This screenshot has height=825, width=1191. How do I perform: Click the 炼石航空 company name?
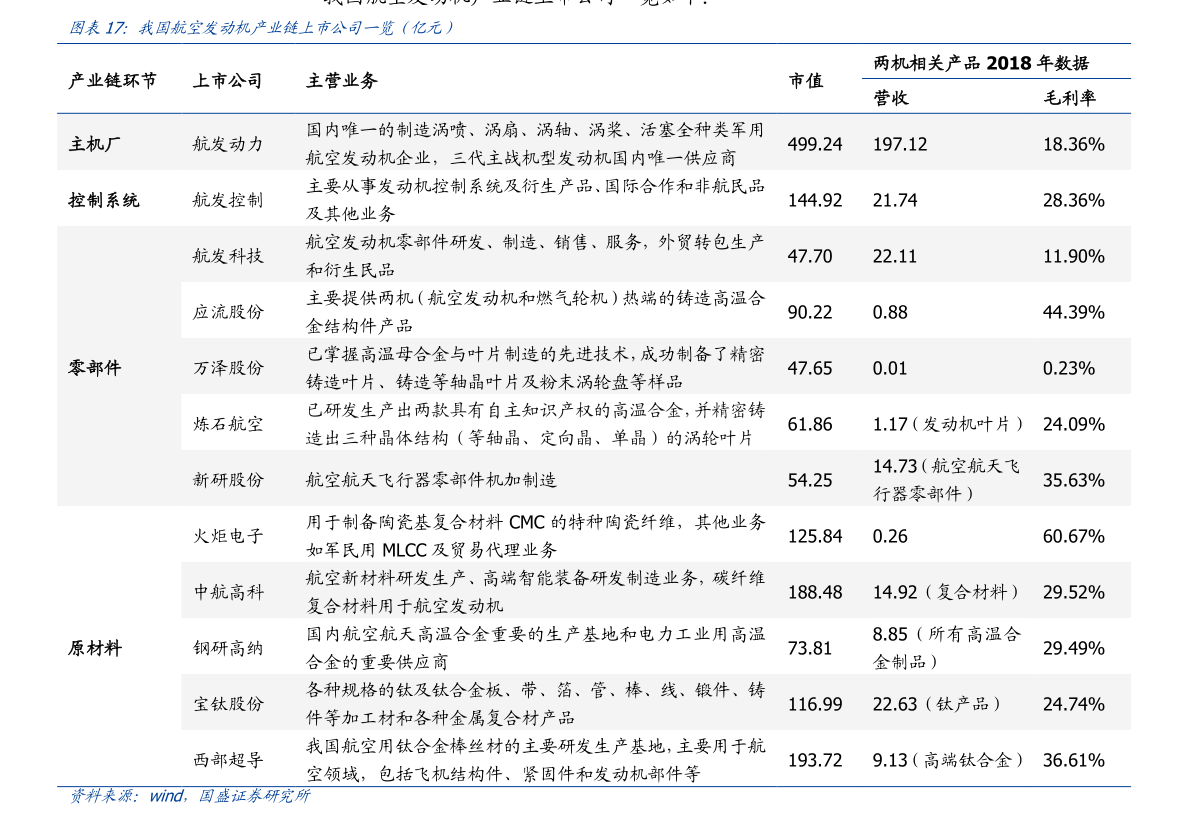[x=231, y=423]
